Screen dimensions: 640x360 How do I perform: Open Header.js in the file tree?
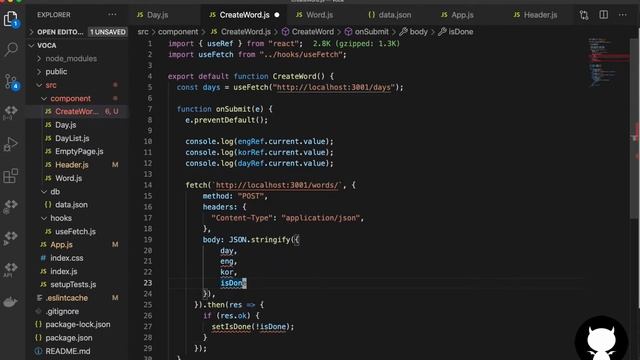(x=71, y=165)
